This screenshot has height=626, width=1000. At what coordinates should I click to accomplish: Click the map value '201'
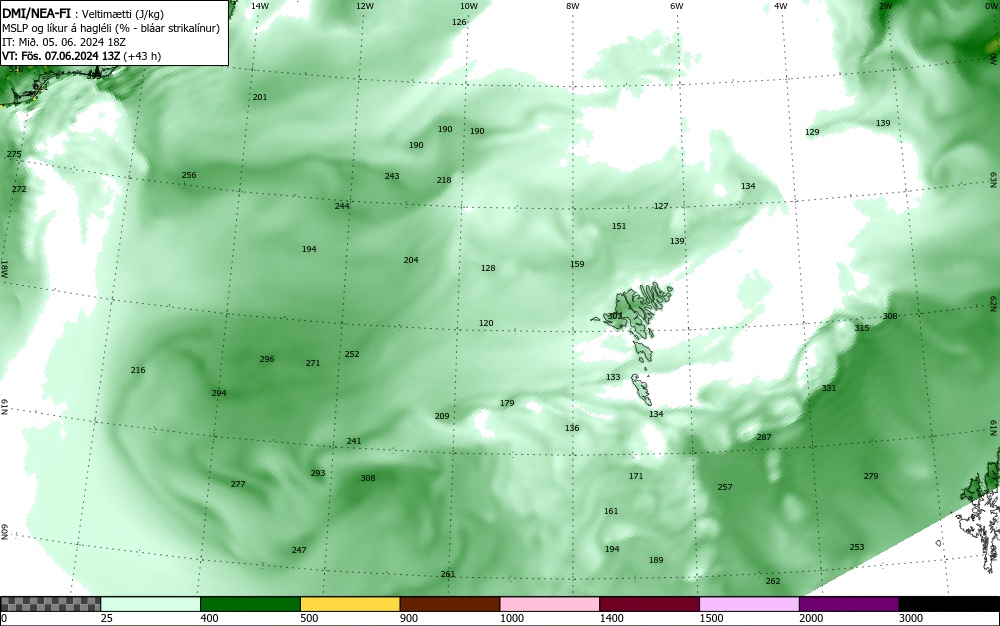click(x=260, y=98)
